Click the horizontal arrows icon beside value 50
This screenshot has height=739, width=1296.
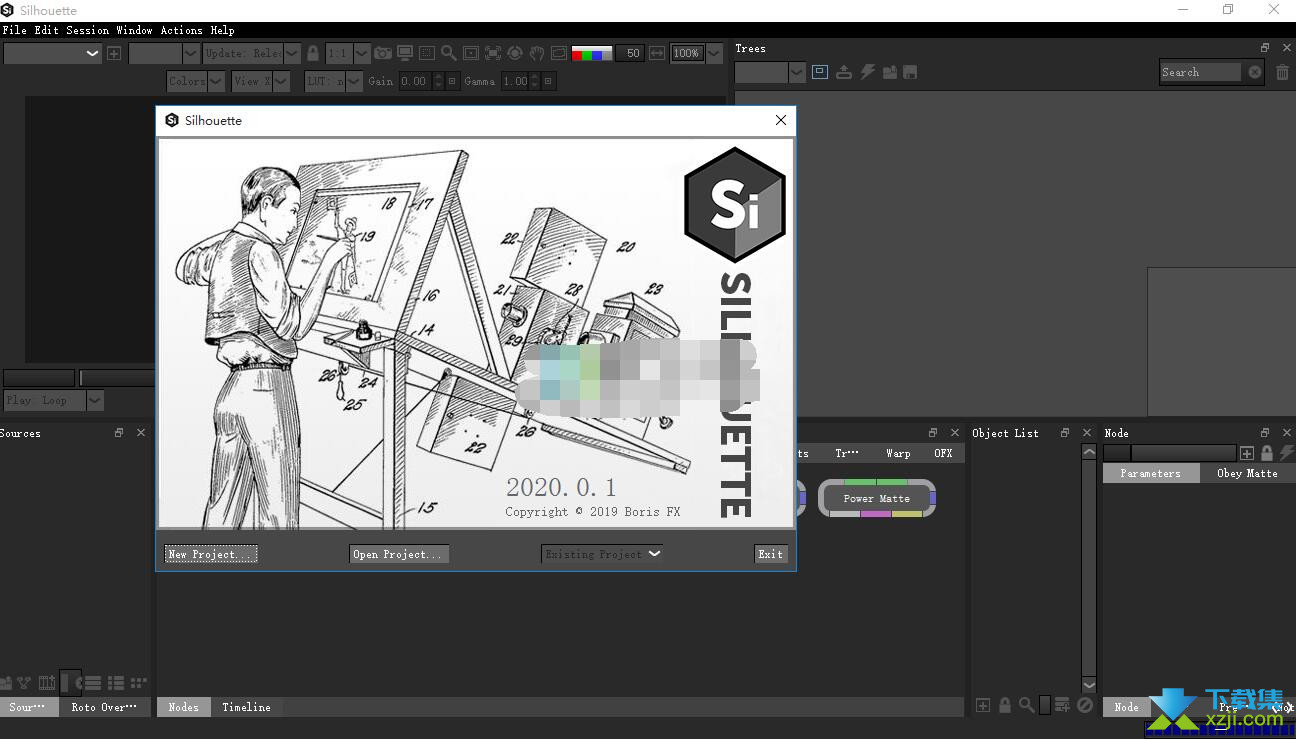[657, 53]
